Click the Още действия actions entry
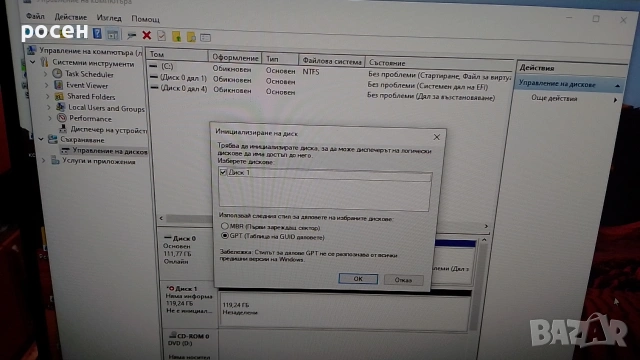Image resolution: width=640 pixels, height=360 pixels. coord(554,98)
